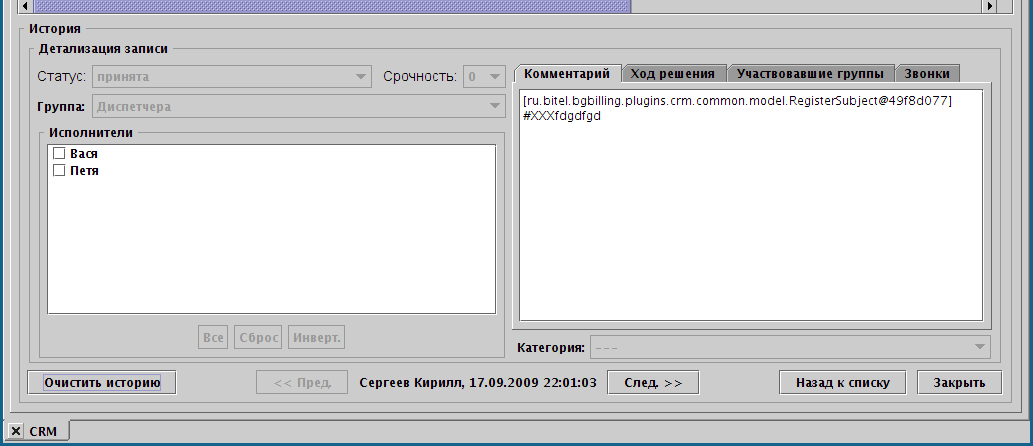Switch to the Комментарий tab

(567, 74)
